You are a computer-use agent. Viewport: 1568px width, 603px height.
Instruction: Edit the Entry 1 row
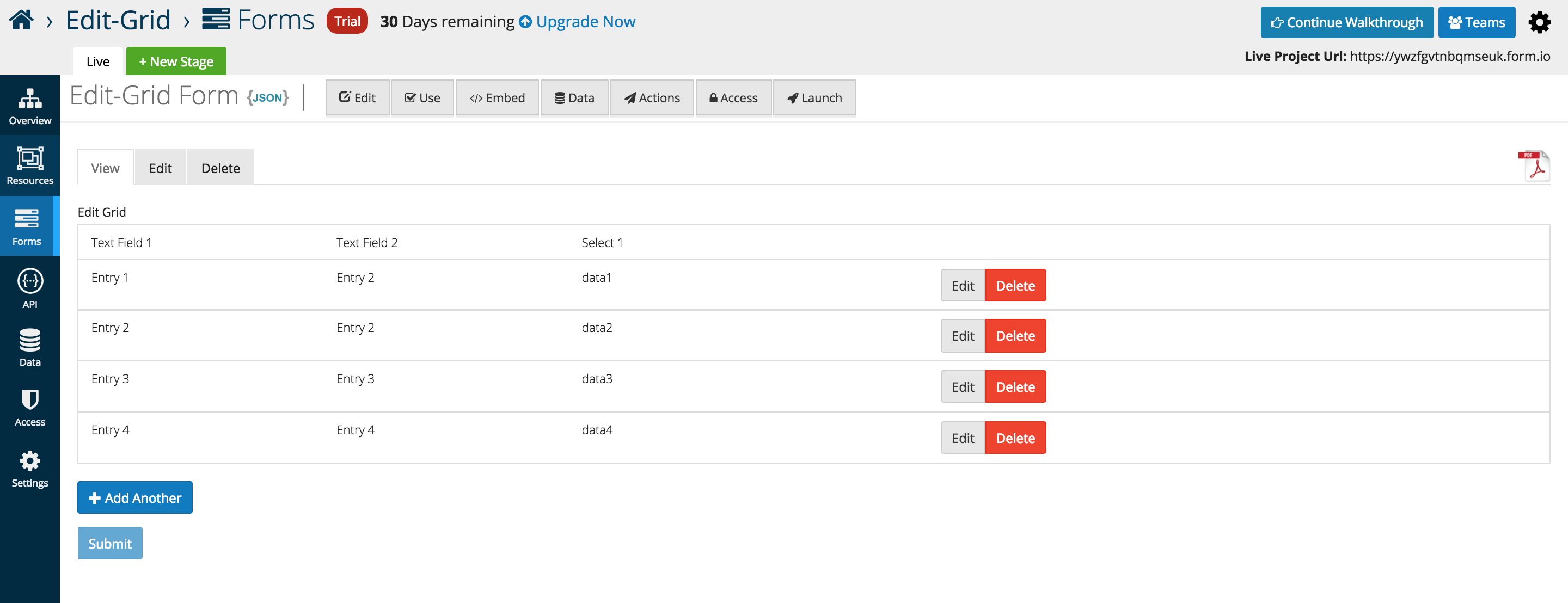coord(963,285)
